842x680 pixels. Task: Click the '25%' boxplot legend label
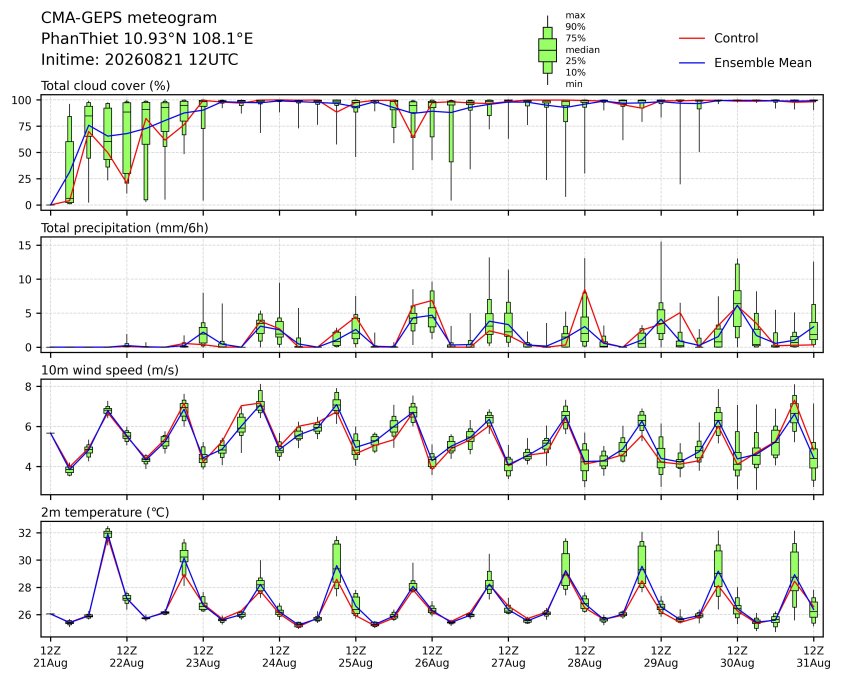575,61
